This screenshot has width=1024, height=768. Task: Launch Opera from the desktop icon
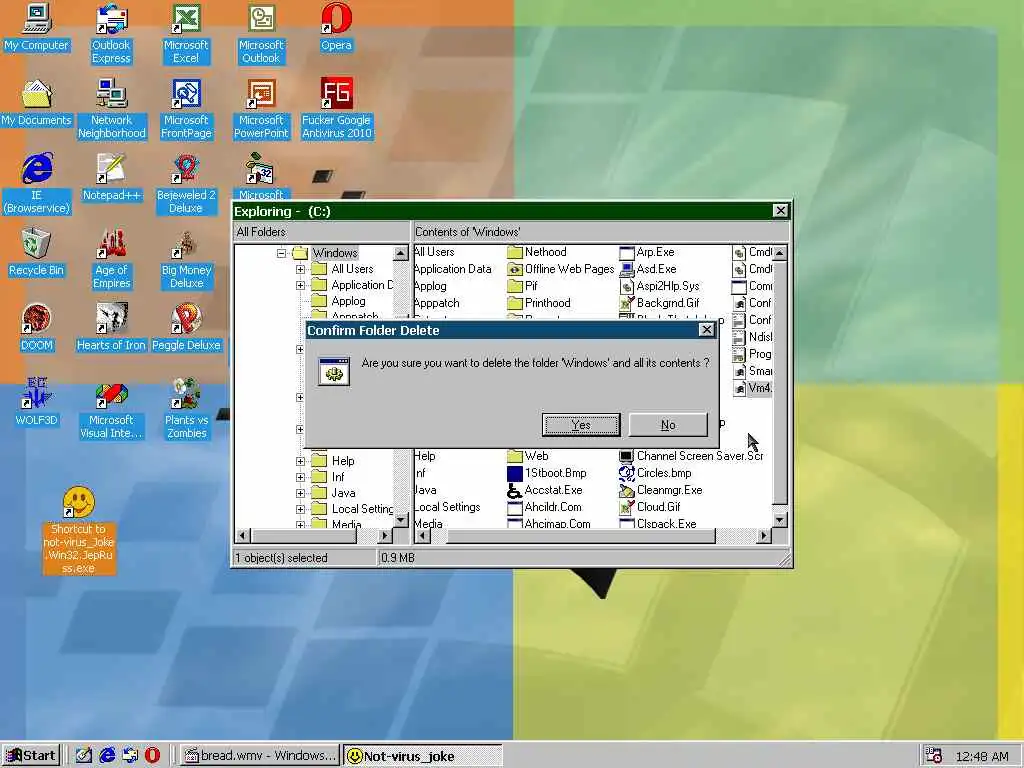click(336, 27)
